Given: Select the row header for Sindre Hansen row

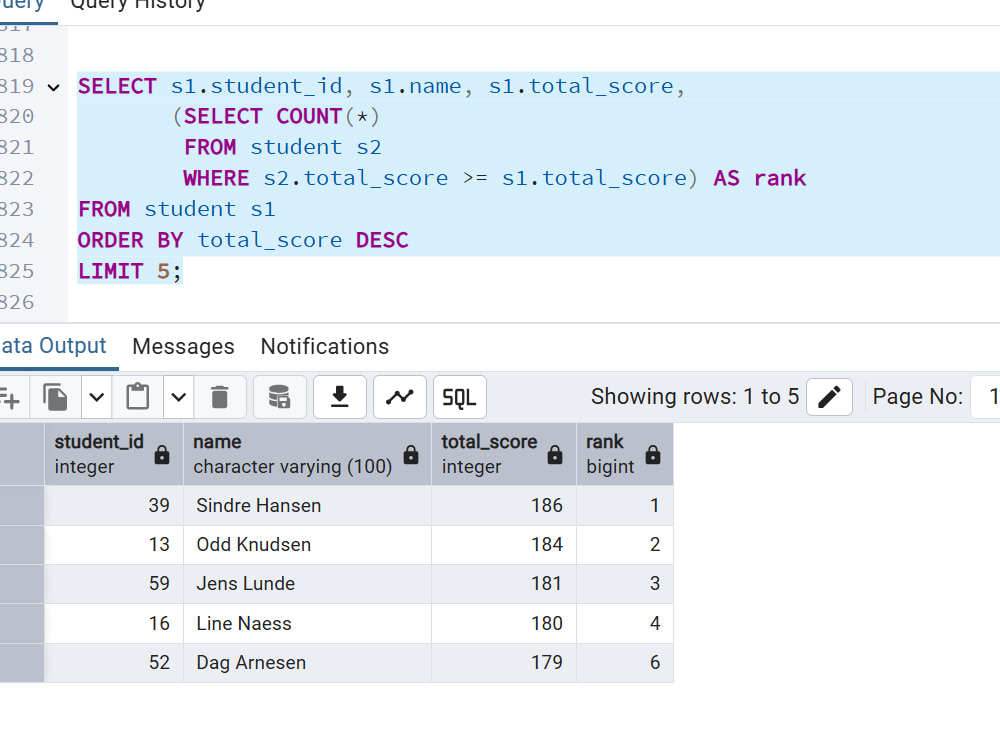Looking at the screenshot, I should pyautogui.click(x=22, y=506).
